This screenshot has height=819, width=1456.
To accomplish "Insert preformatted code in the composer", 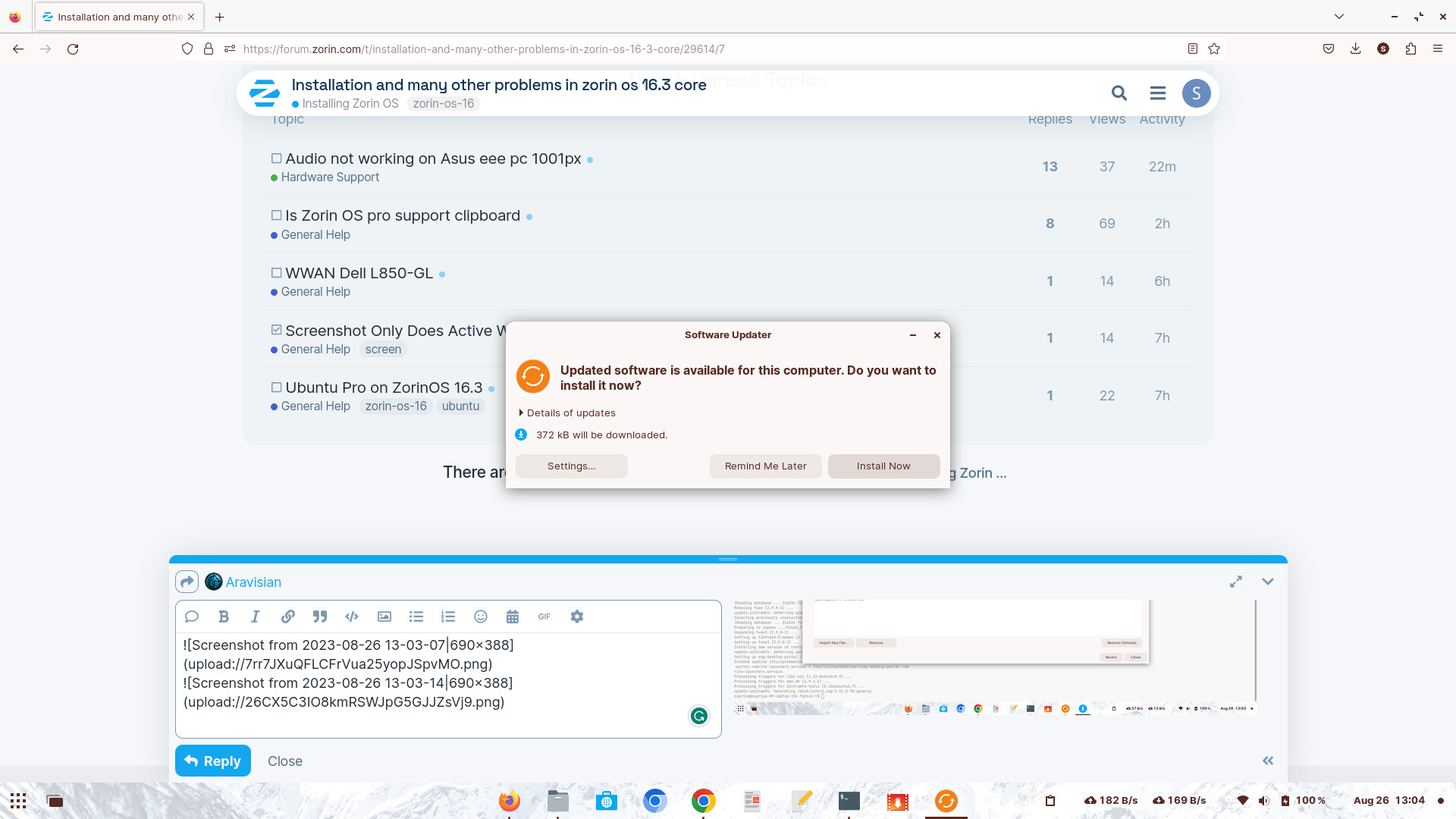I will tap(351, 617).
